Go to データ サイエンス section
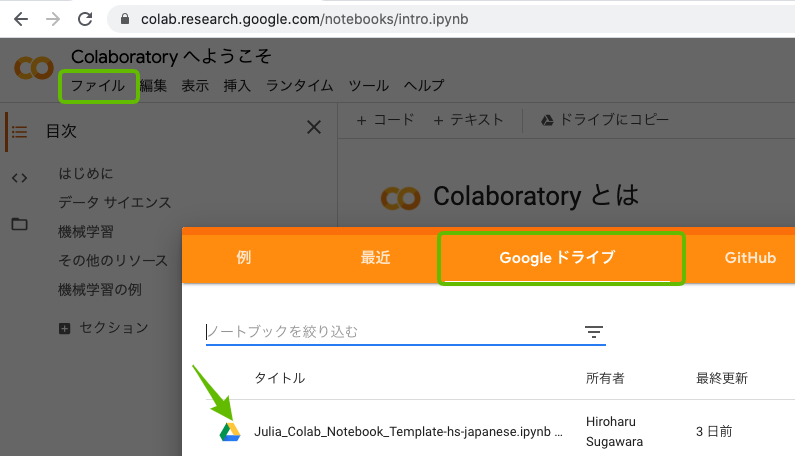Viewport: 795px width, 456px height. (x=115, y=202)
